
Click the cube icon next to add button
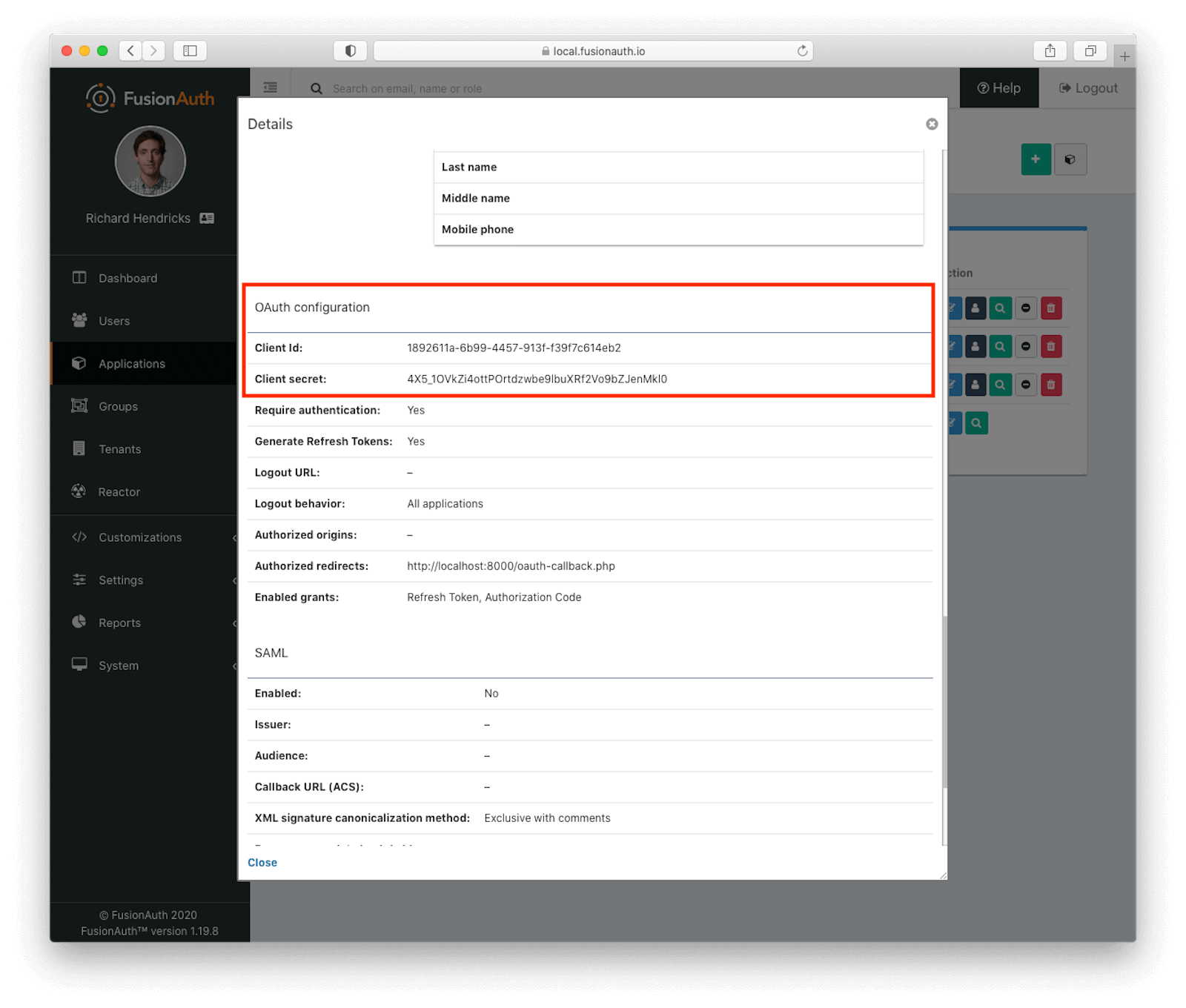tap(1070, 159)
